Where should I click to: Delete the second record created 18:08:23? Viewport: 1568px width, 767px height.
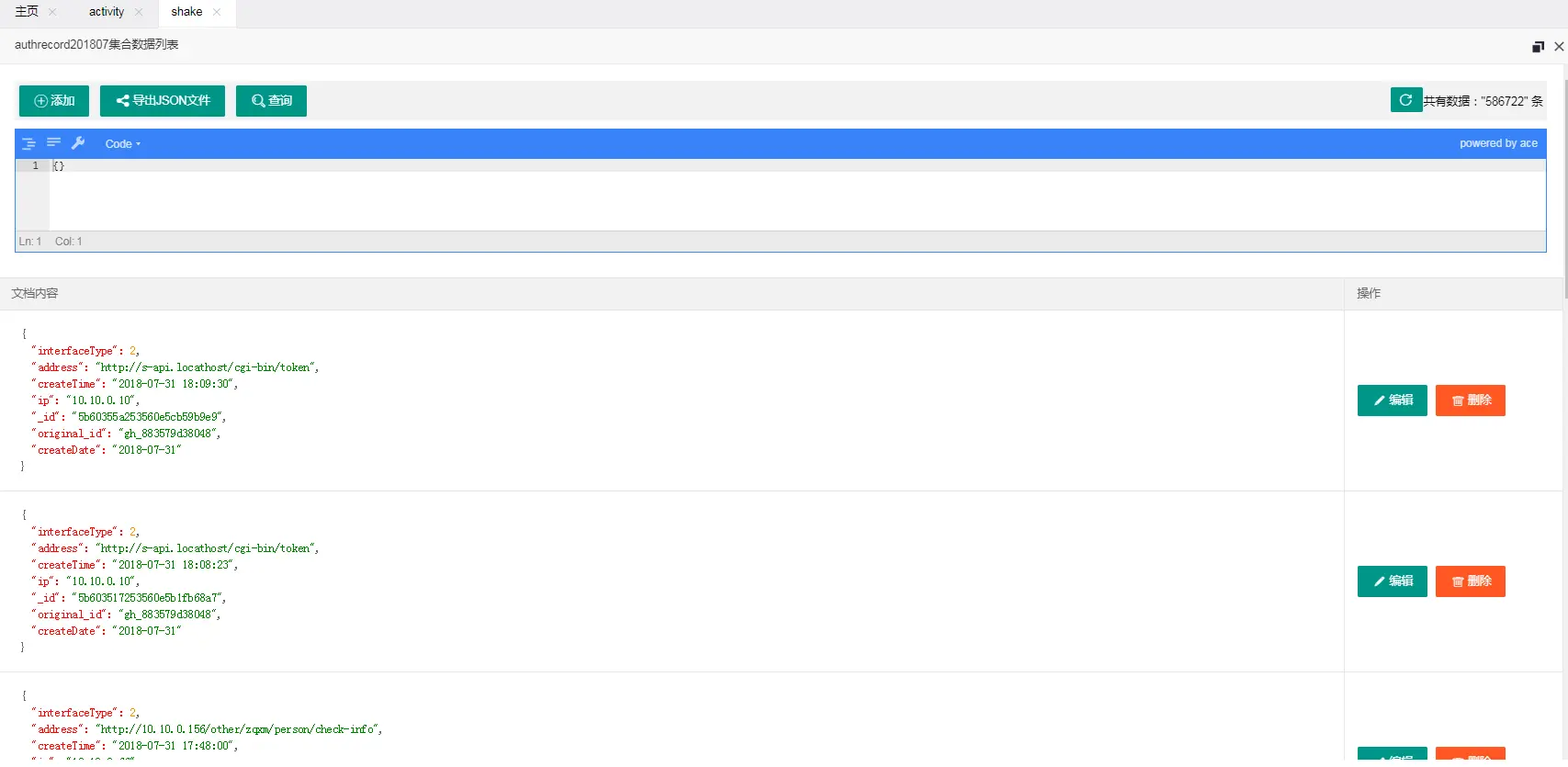(x=1471, y=581)
